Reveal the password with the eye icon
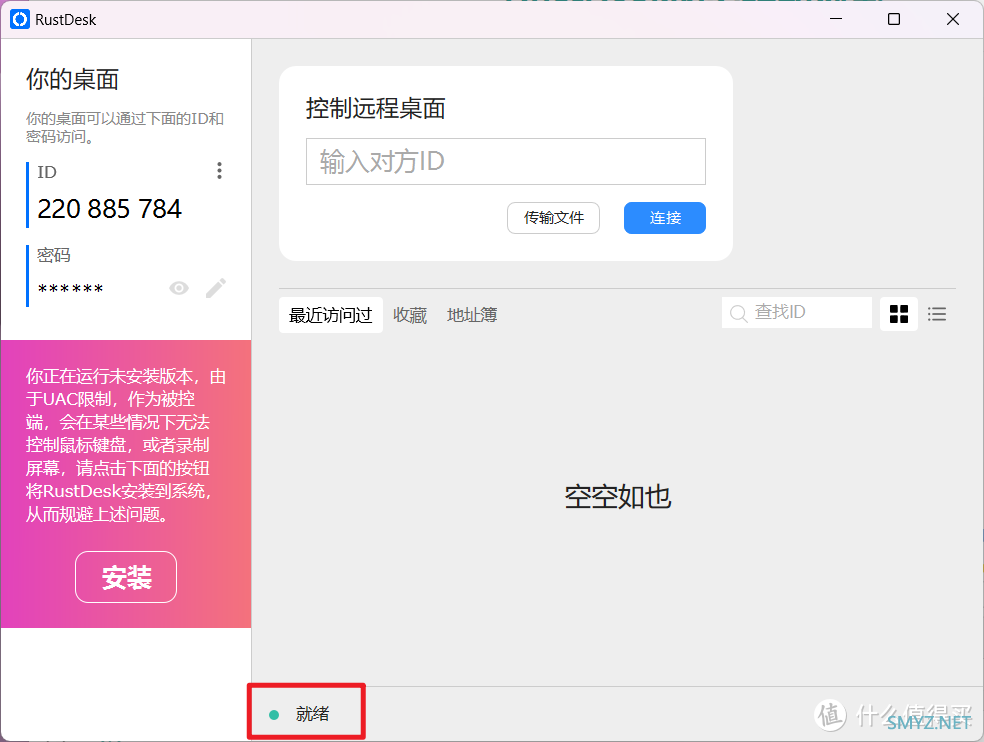984x742 pixels. click(179, 288)
